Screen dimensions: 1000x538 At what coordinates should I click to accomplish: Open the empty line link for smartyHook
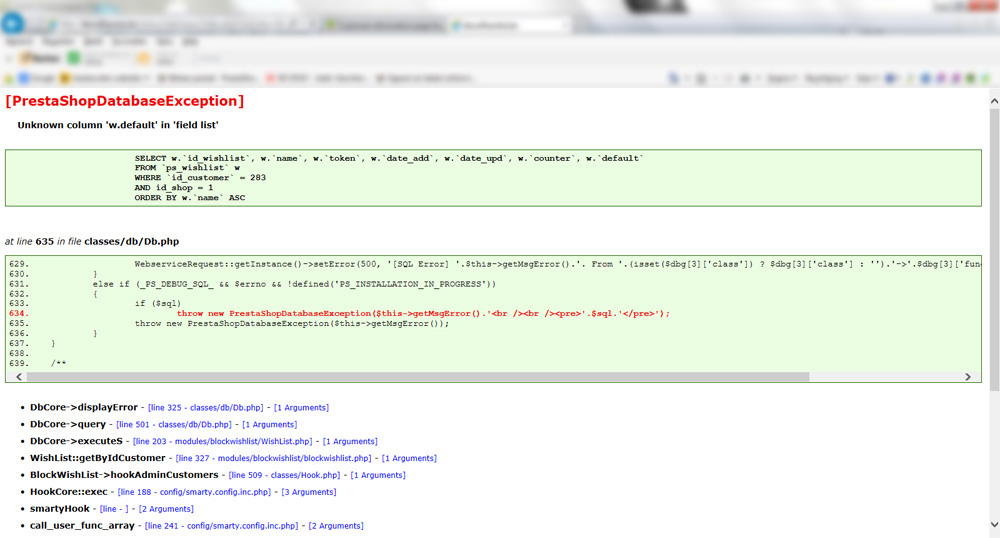[x=114, y=509]
